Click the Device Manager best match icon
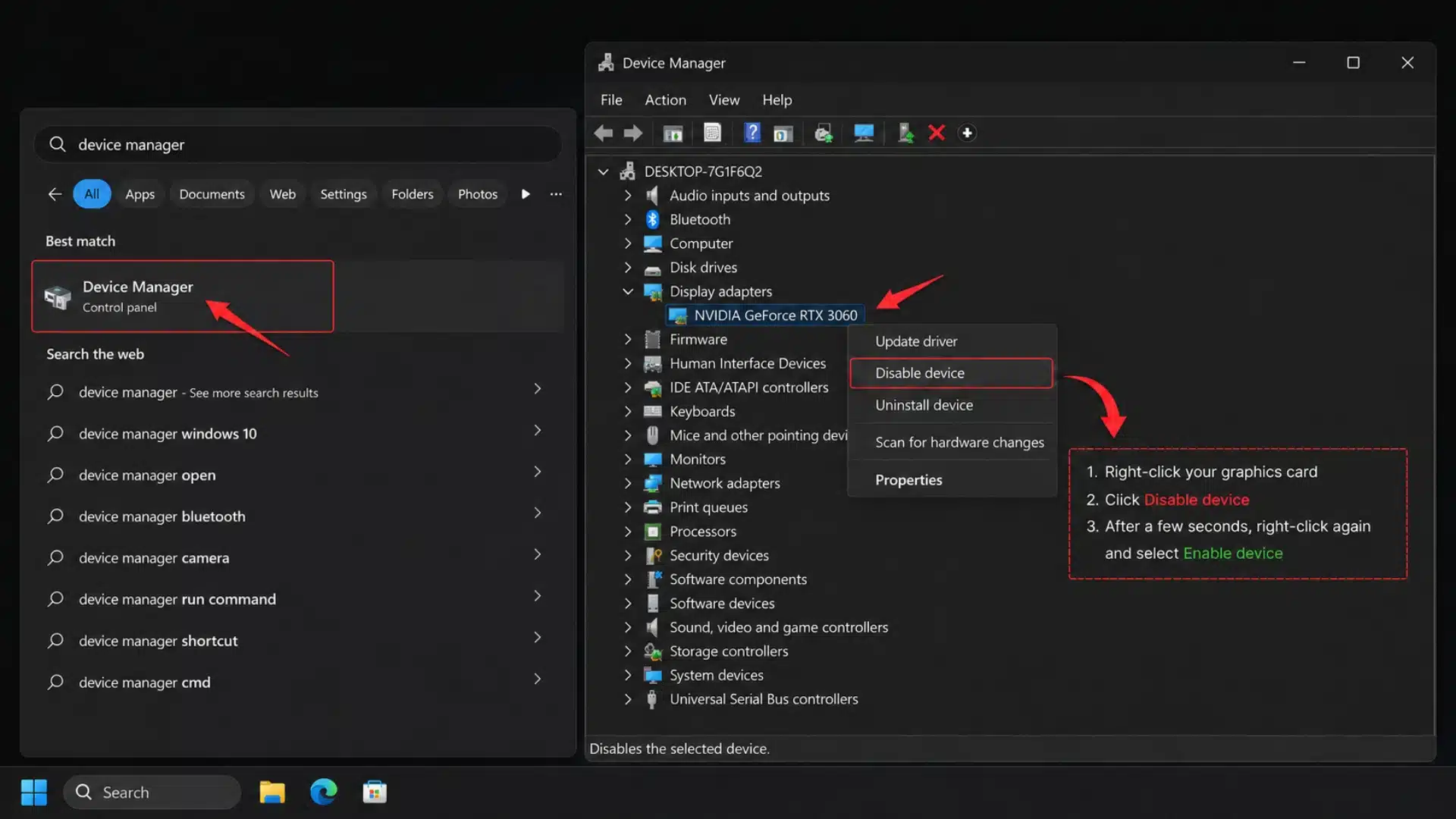This screenshot has height=819, width=1456. 58,297
